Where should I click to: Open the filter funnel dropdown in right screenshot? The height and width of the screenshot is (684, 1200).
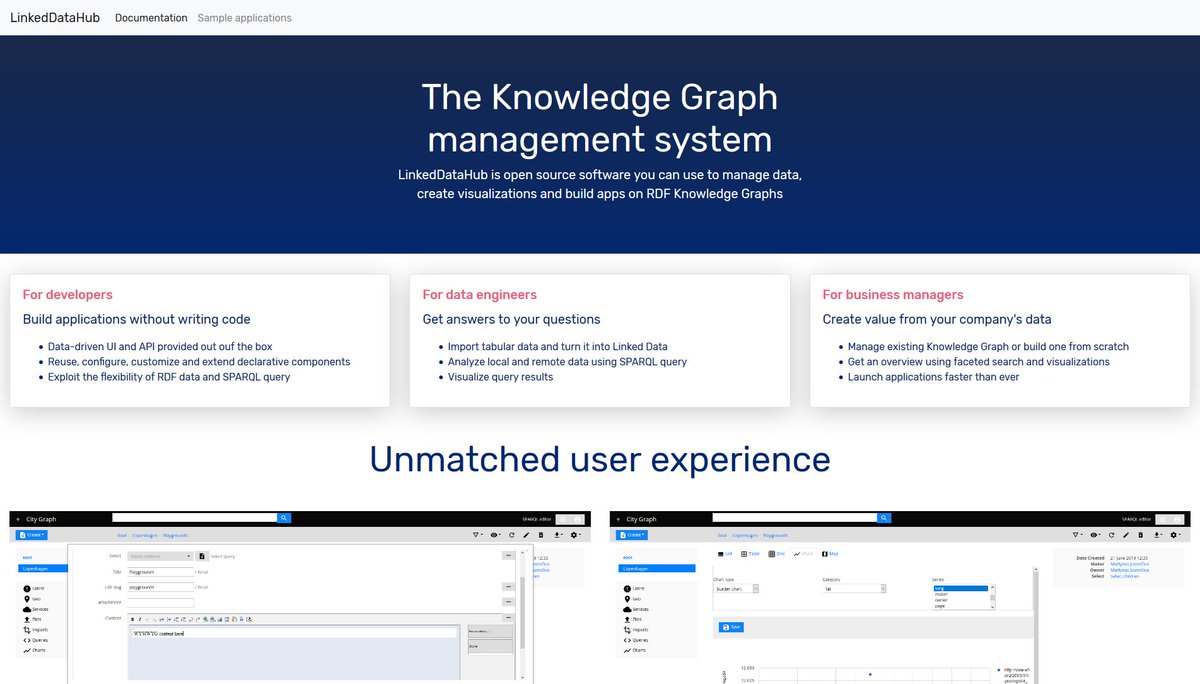pyautogui.click(x=1078, y=535)
